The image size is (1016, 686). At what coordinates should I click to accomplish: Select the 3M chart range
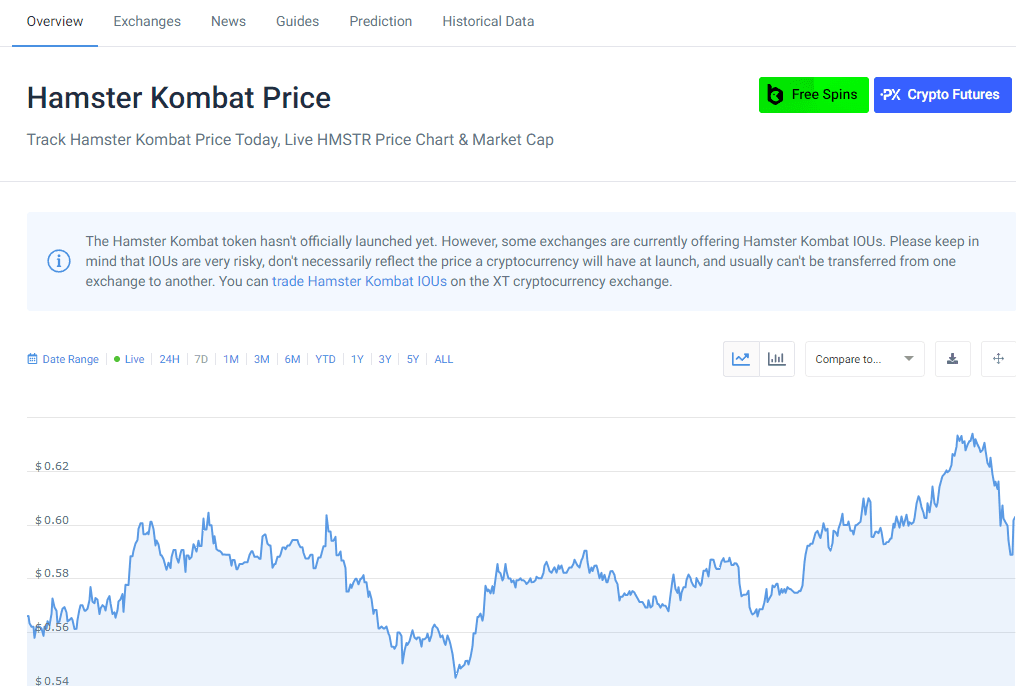(x=262, y=360)
